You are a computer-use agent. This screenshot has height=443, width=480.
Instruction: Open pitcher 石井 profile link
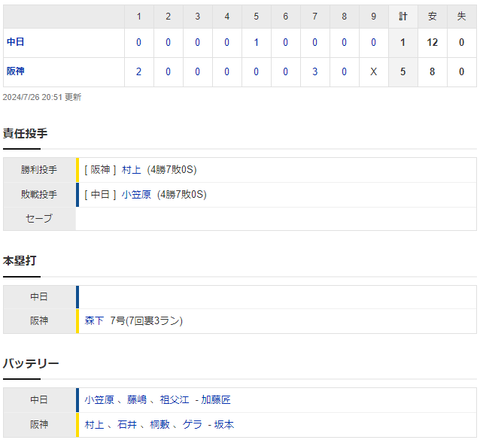tap(127, 425)
